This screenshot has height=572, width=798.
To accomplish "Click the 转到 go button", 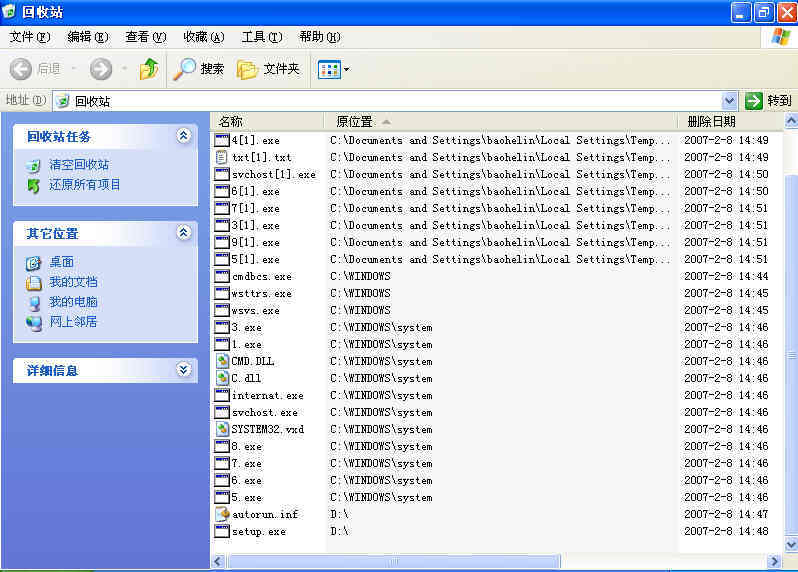I will point(768,100).
